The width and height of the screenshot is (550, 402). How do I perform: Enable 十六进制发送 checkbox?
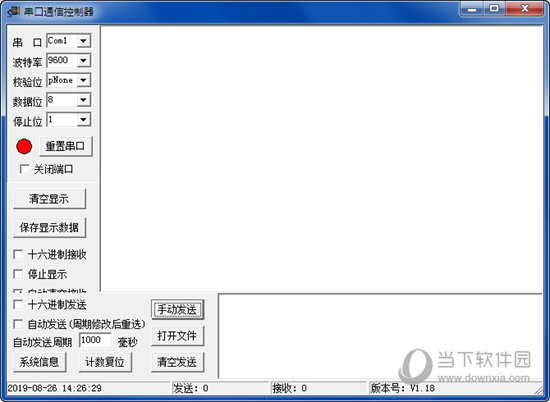coord(18,304)
